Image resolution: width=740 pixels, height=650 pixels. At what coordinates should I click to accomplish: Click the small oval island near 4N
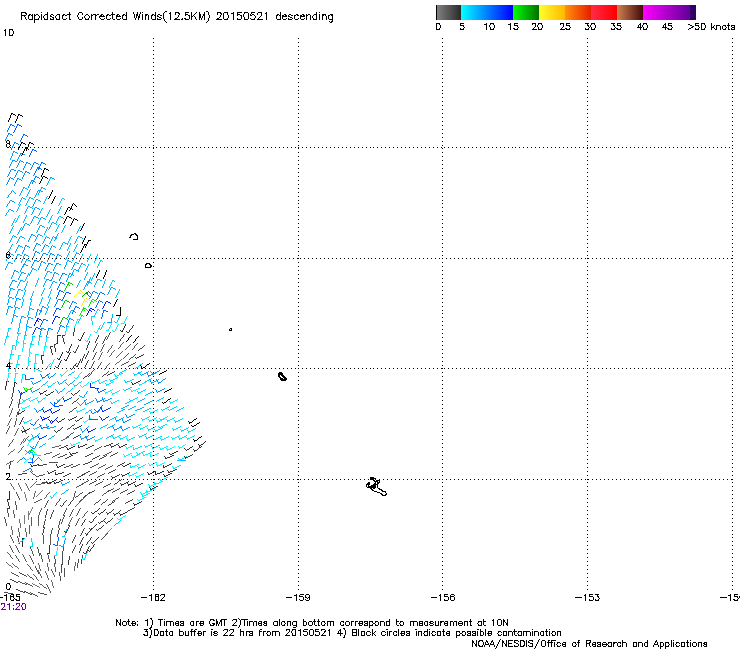pyautogui.click(x=282, y=376)
